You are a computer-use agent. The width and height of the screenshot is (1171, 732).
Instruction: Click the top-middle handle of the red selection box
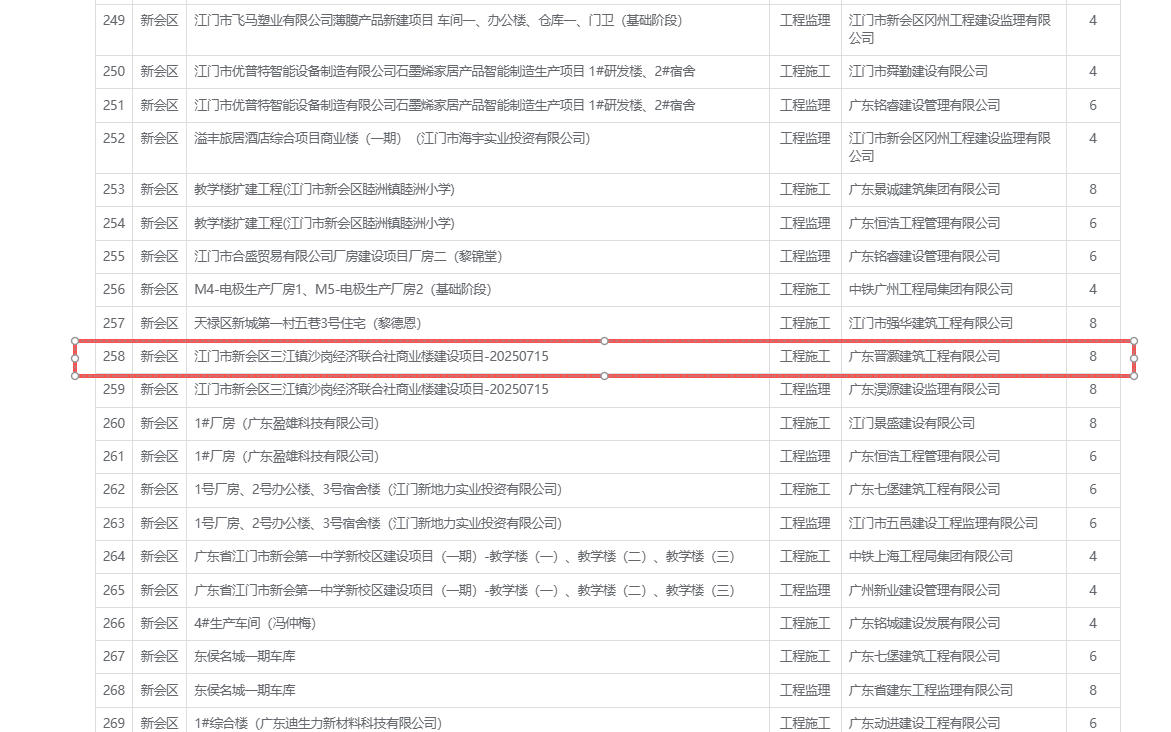(604, 341)
